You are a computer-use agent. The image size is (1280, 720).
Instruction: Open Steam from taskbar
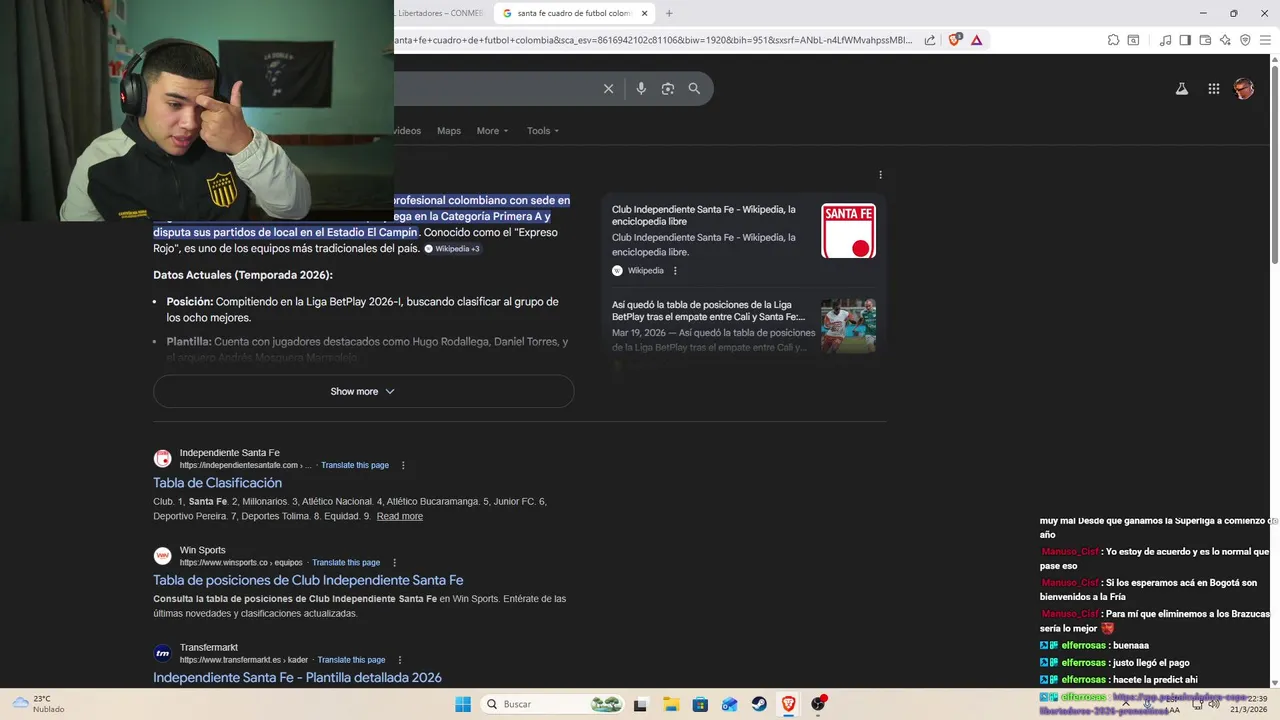(759, 704)
